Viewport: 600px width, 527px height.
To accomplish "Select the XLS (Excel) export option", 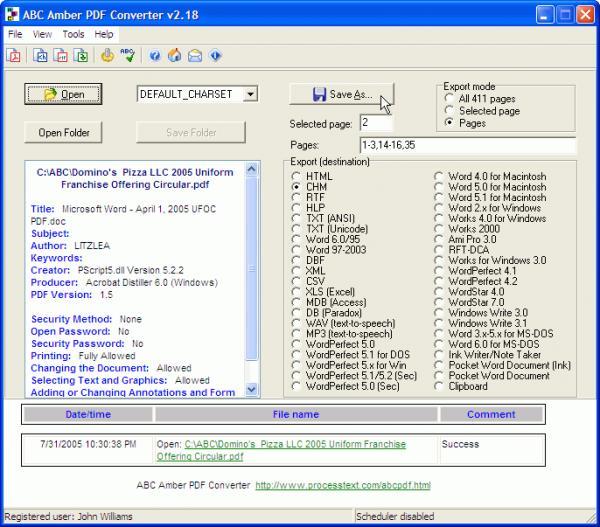I will pyautogui.click(x=323, y=292).
